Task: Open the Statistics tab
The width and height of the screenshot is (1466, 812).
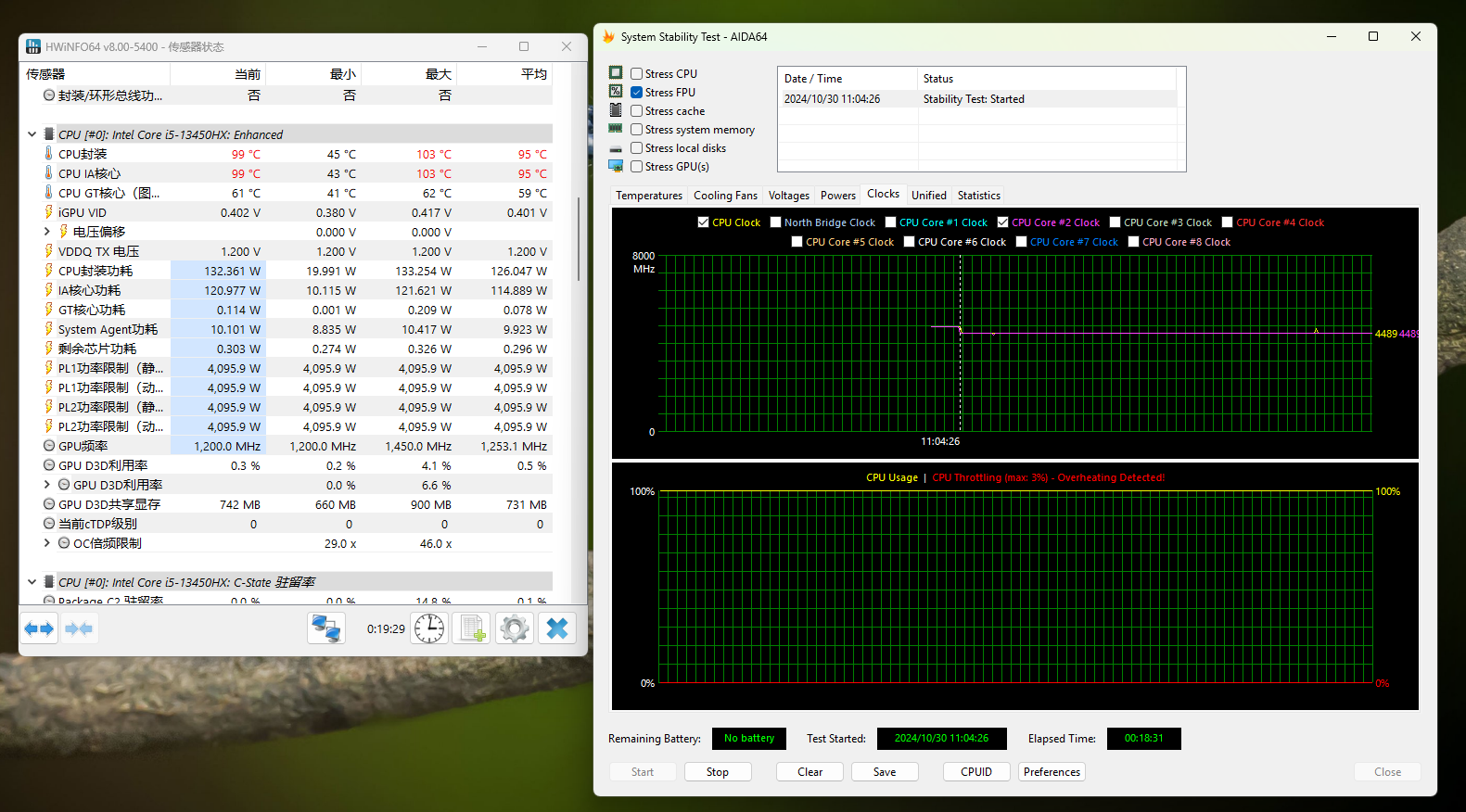Action: pos(978,196)
